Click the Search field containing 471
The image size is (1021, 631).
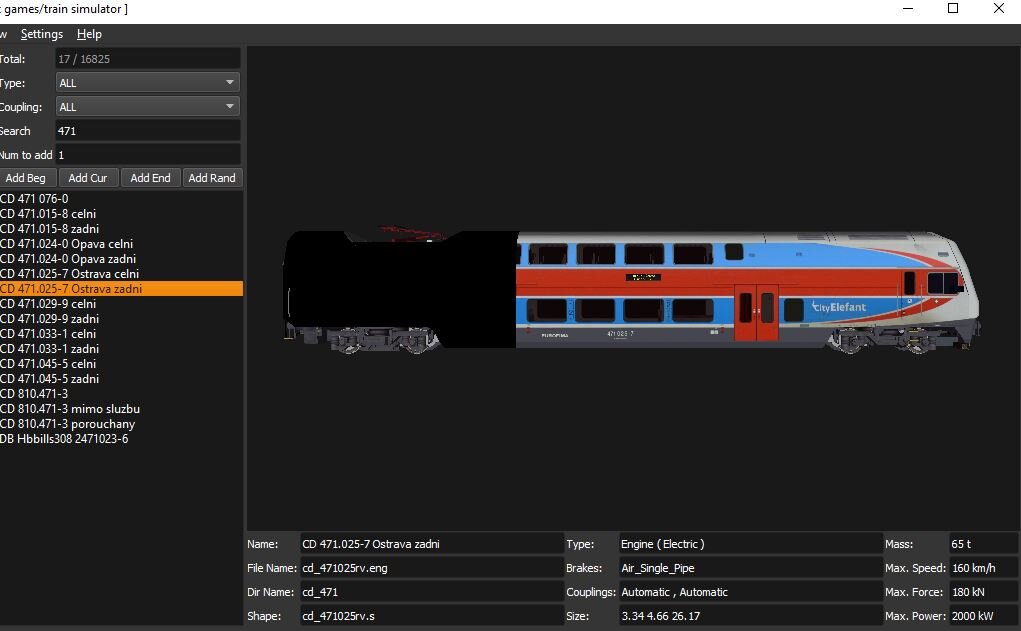pos(147,131)
